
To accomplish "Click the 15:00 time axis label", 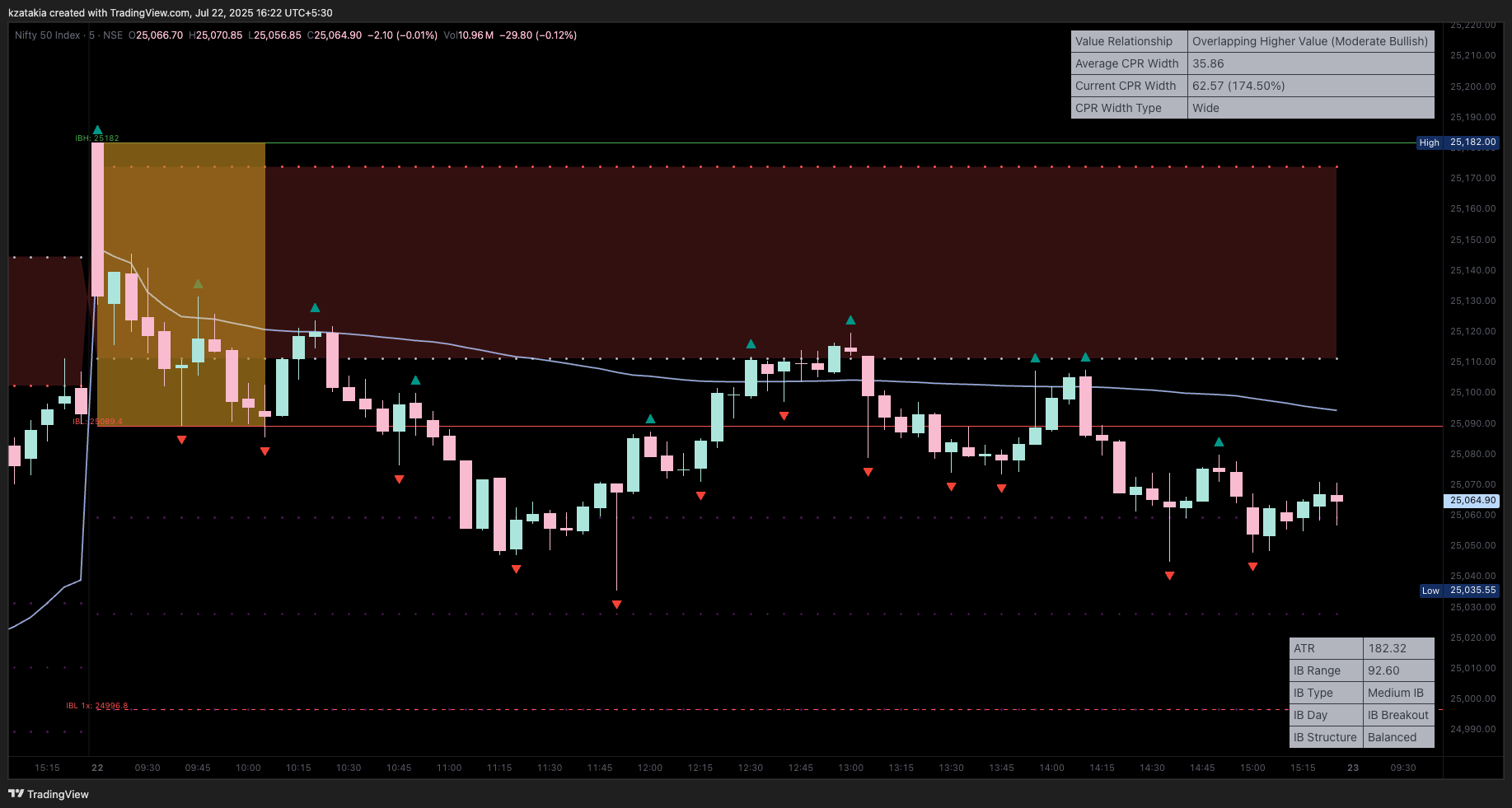I will pos(1253,768).
